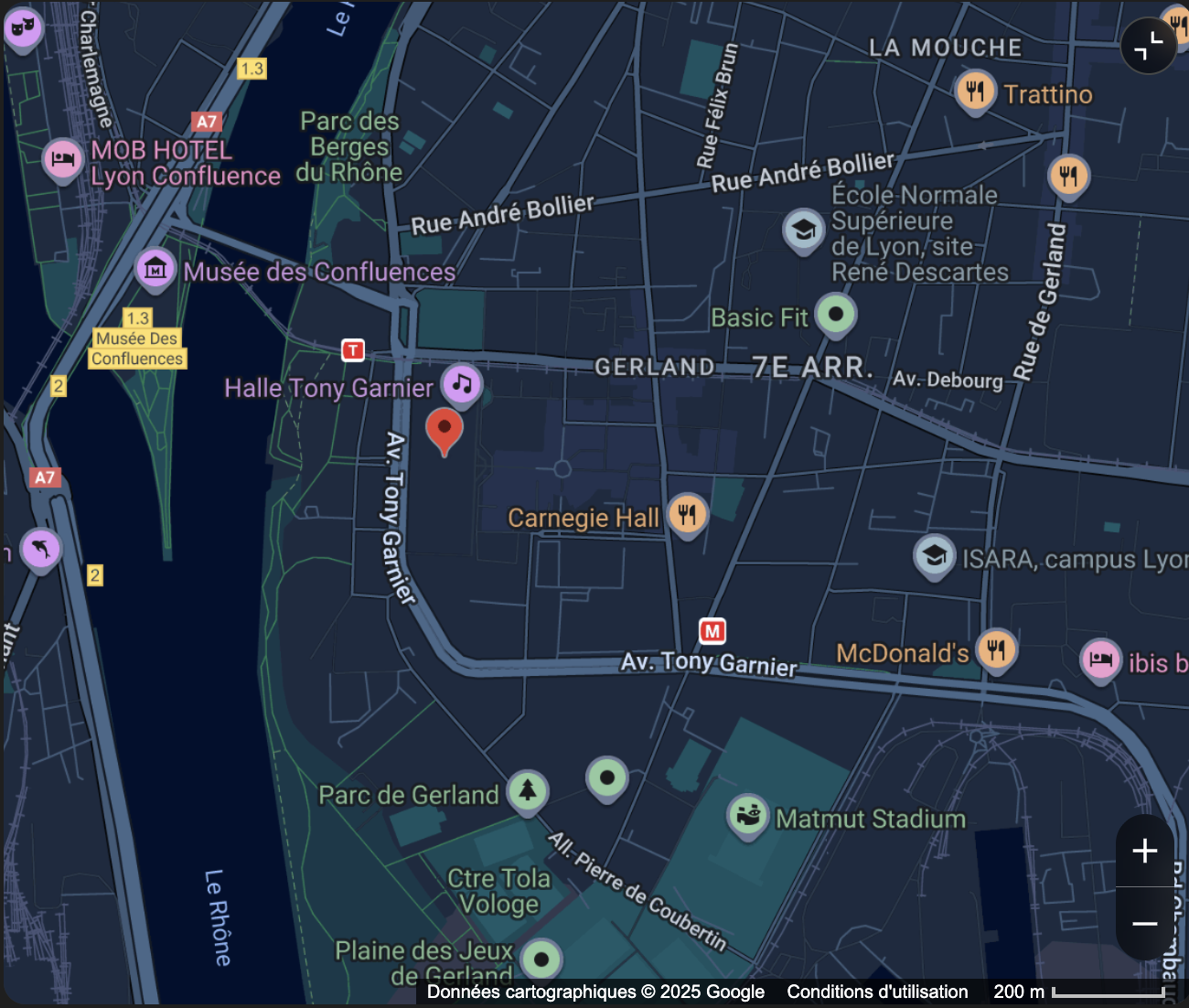1189x1008 pixels.
Task: Click the Parc de Gerland tree icon
Action: (528, 789)
